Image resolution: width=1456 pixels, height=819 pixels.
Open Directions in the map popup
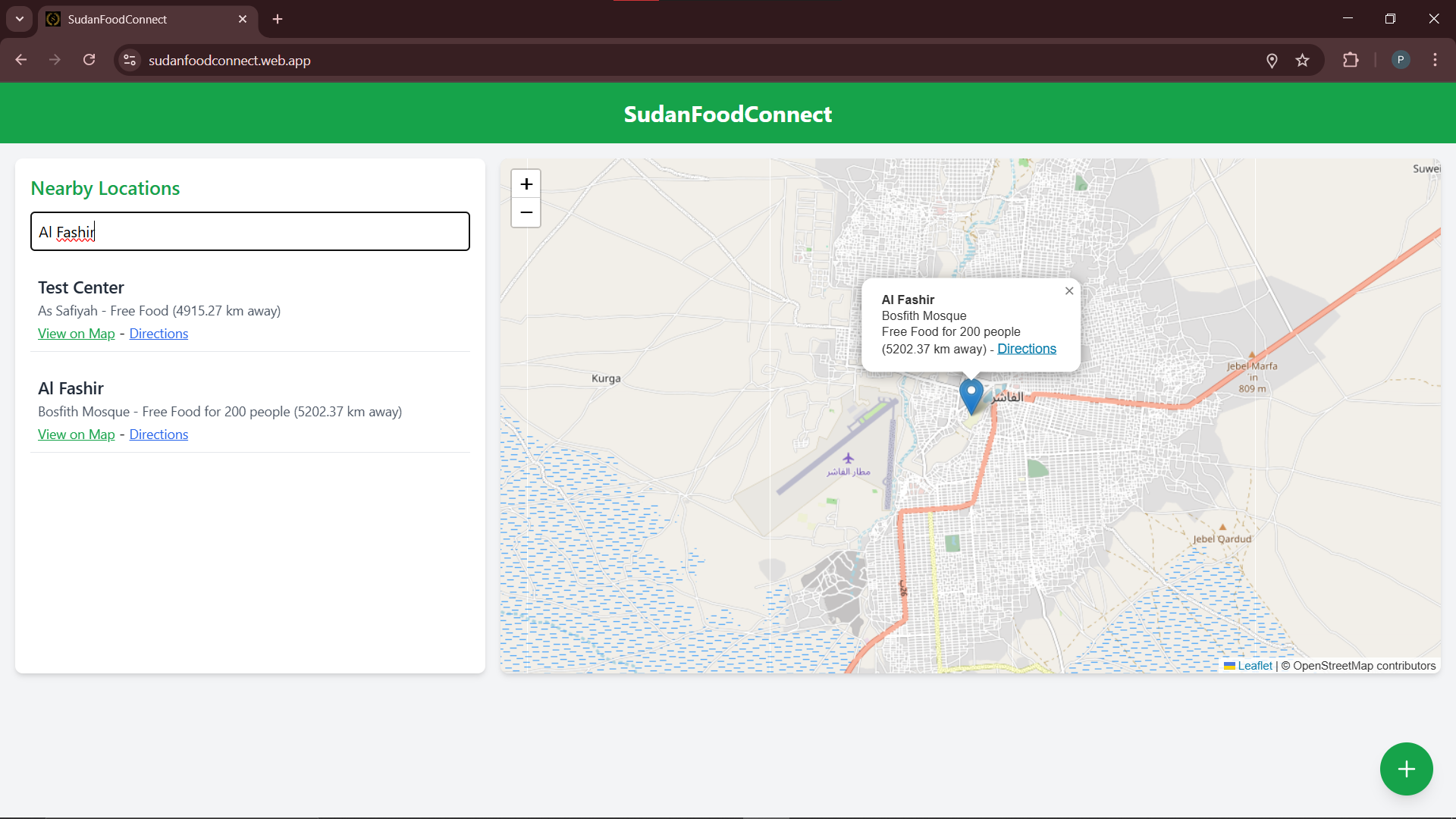(1026, 349)
